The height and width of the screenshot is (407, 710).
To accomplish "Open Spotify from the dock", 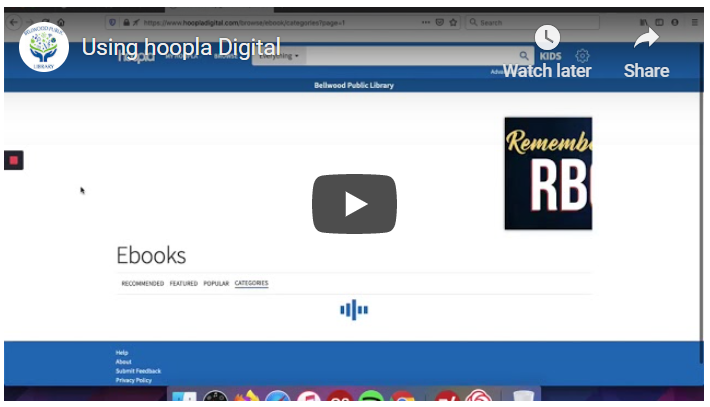I will pos(371,395).
